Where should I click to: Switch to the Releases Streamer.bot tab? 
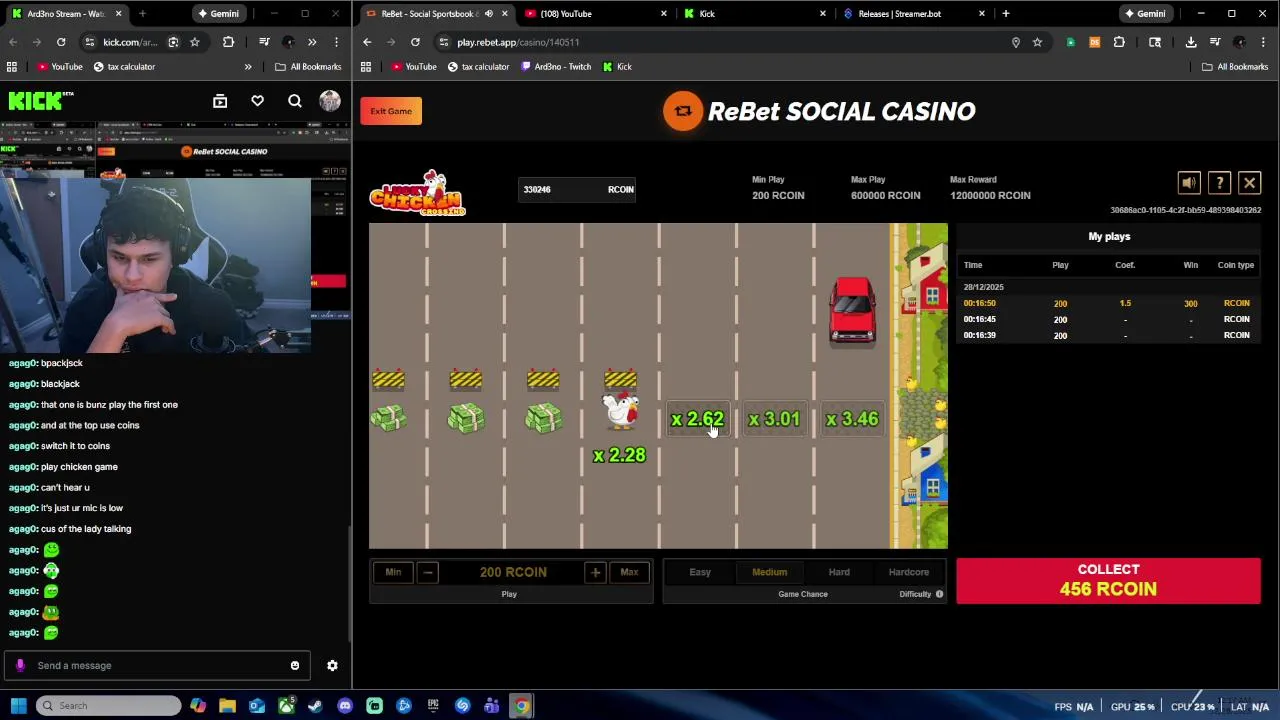(914, 14)
